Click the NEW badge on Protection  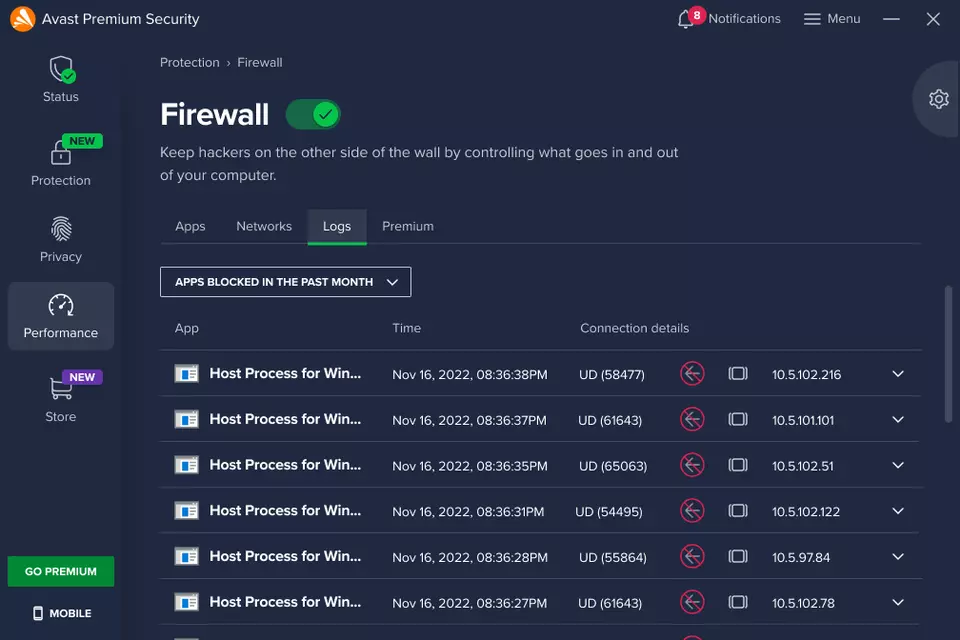pyautogui.click(x=82, y=141)
